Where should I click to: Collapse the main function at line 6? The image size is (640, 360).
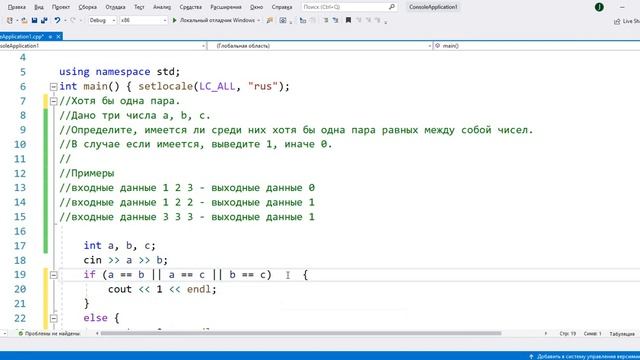(x=53, y=87)
